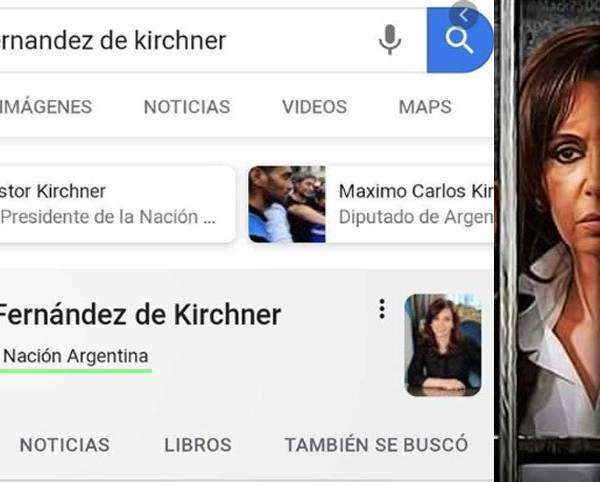Select the LIBROS panel tab
This screenshot has width=600, height=482.
click(198, 445)
